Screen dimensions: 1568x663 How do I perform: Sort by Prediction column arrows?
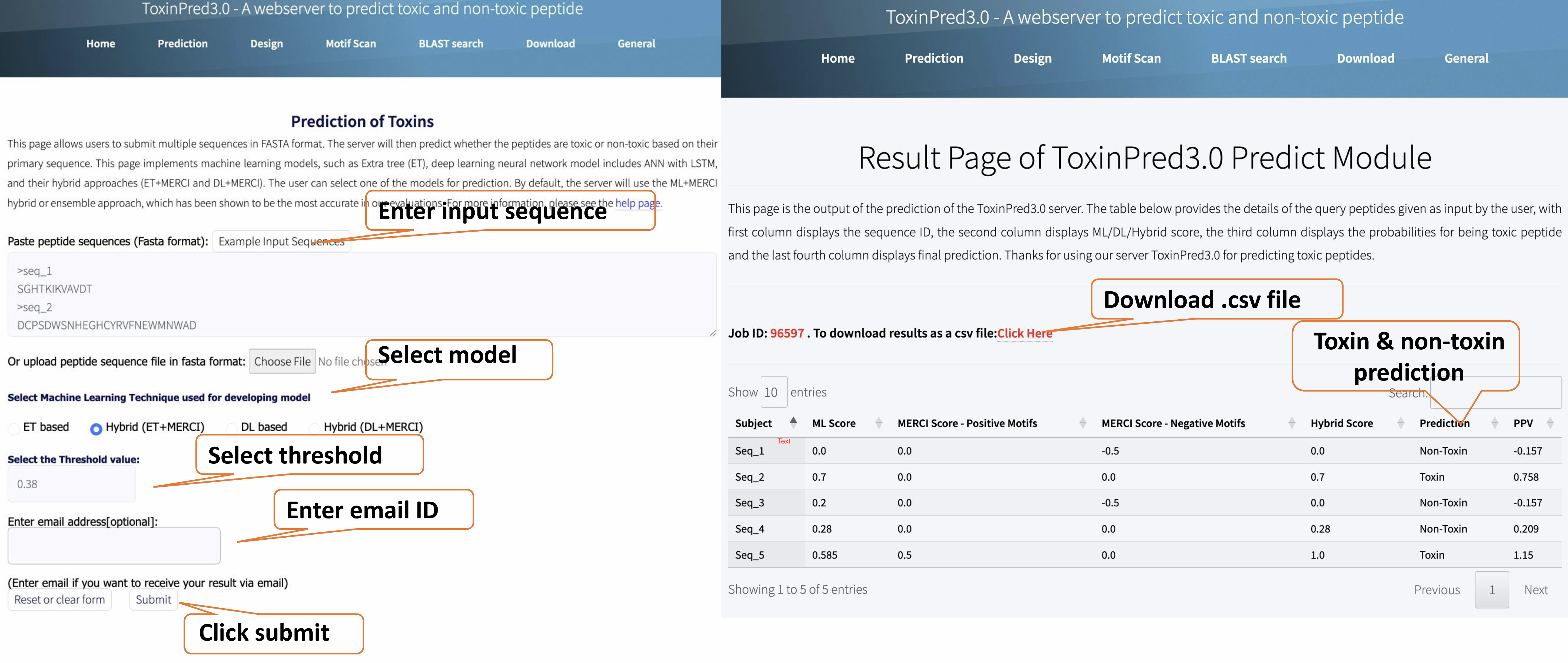(x=1494, y=423)
